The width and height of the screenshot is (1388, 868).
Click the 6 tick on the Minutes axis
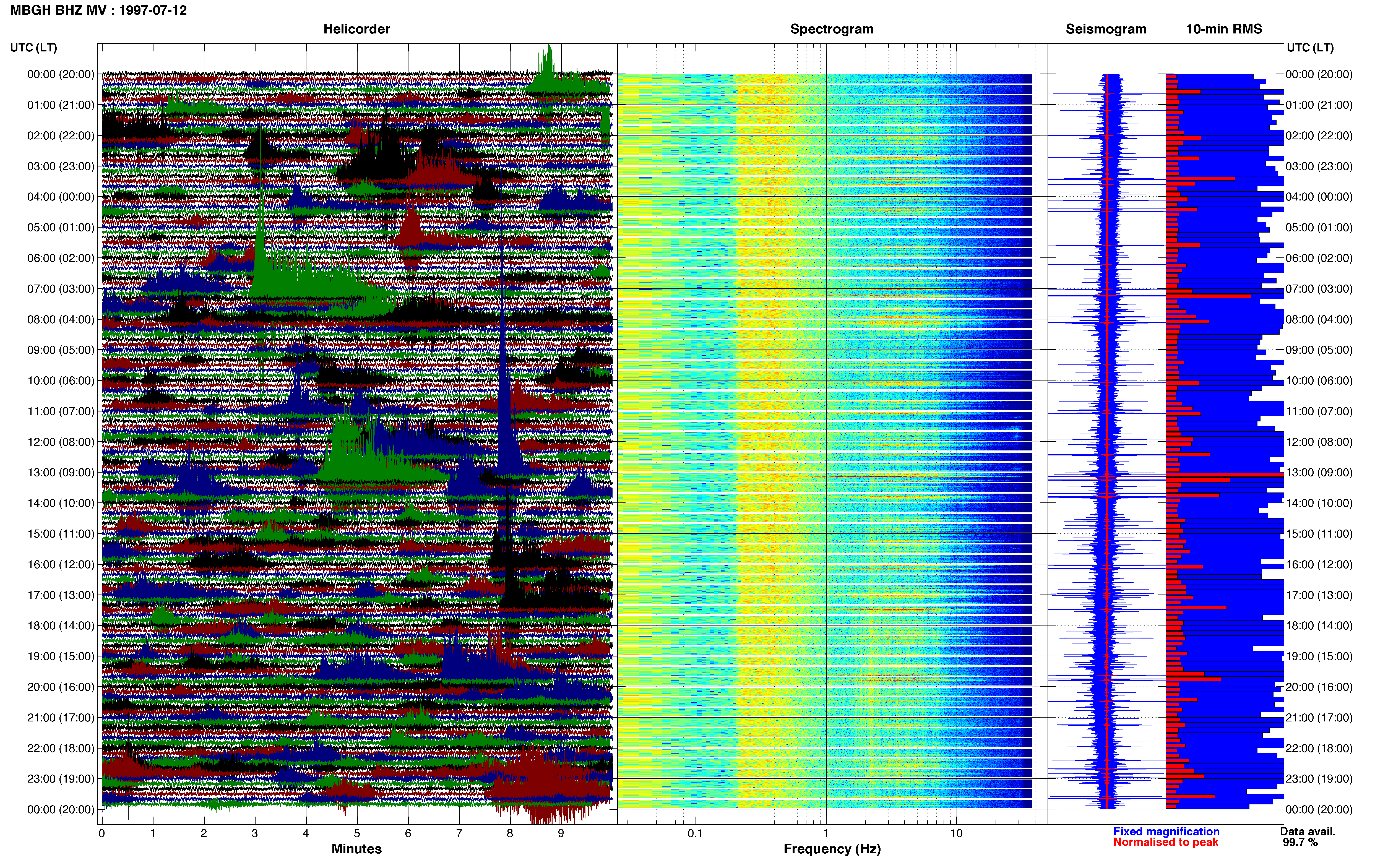pyautogui.click(x=408, y=833)
